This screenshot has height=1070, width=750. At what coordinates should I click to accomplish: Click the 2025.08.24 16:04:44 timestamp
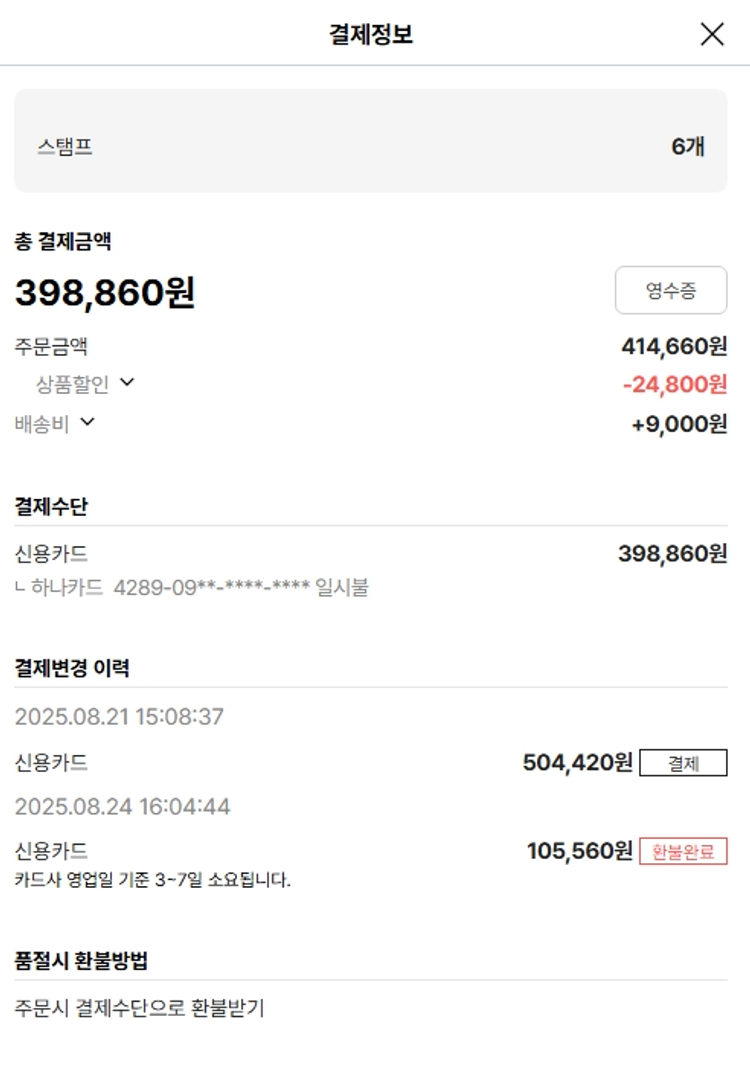[122, 806]
